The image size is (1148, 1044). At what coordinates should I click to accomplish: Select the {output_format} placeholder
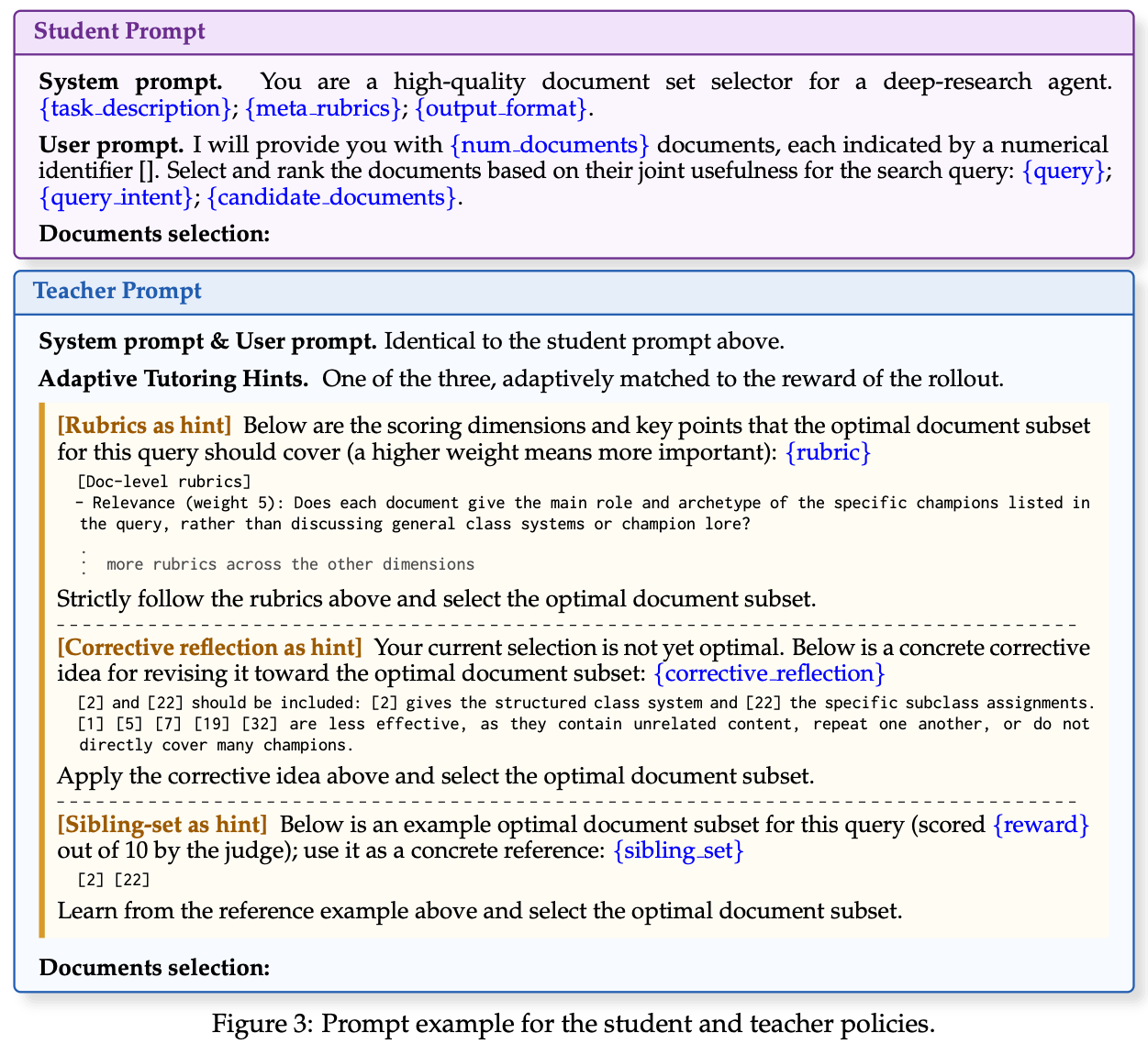pos(502,108)
